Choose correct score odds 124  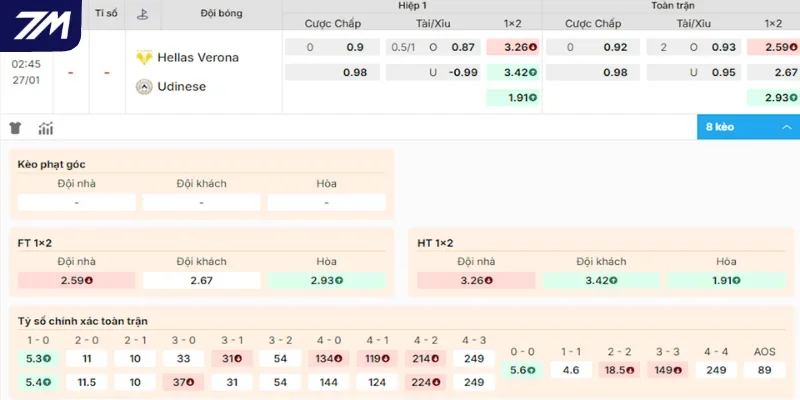(377, 382)
